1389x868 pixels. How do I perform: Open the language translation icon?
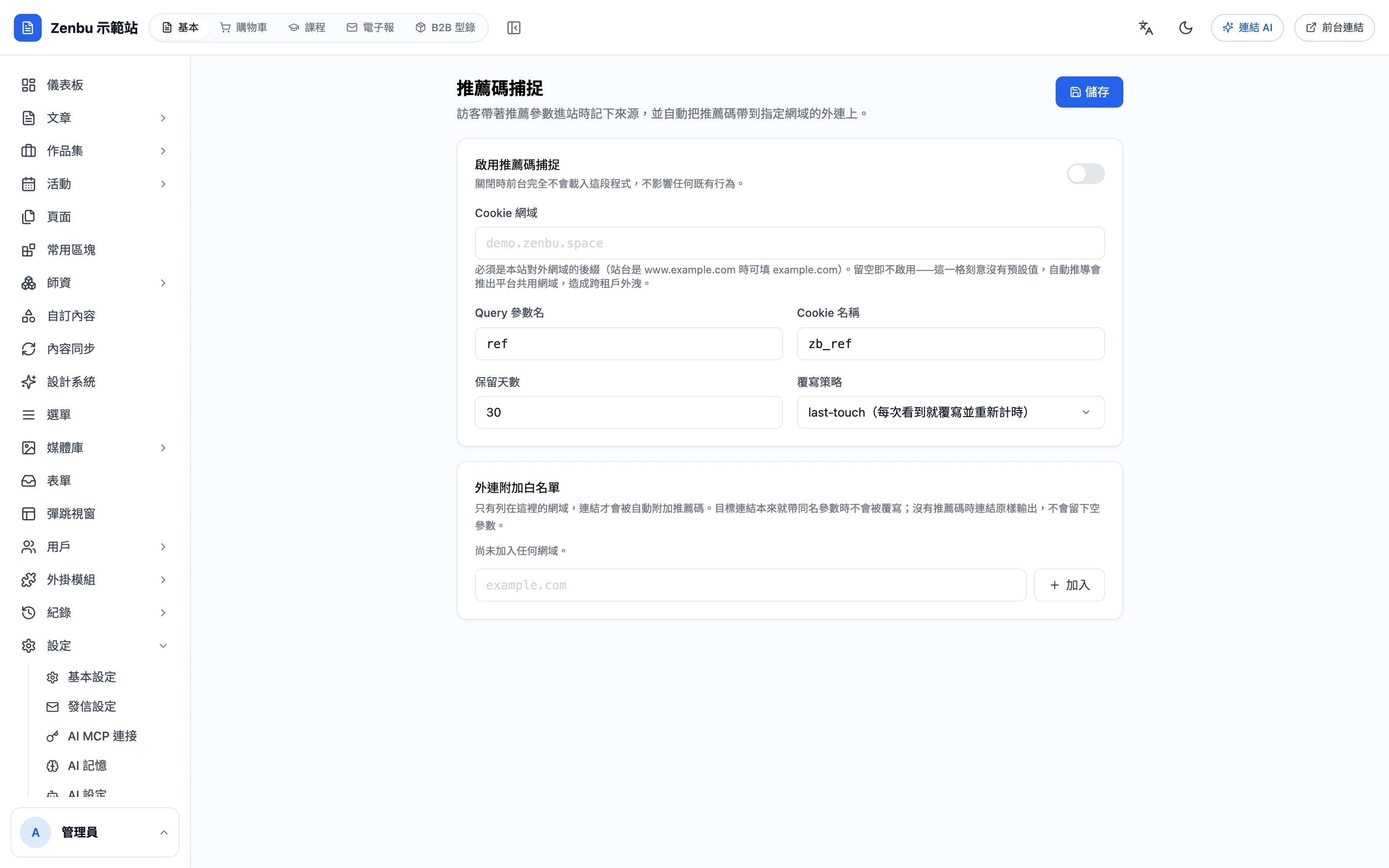click(x=1145, y=27)
